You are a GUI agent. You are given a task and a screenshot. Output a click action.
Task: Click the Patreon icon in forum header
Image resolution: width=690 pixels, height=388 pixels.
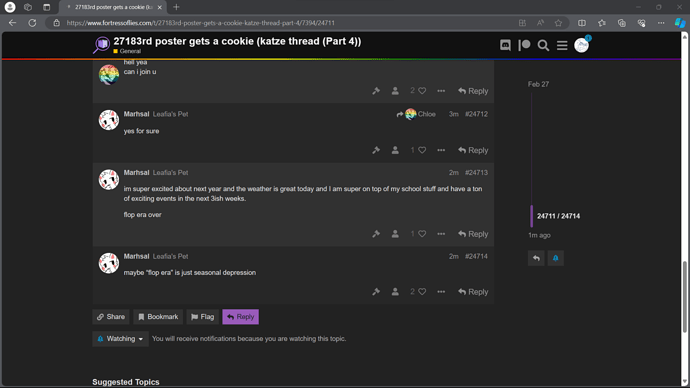pos(524,45)
